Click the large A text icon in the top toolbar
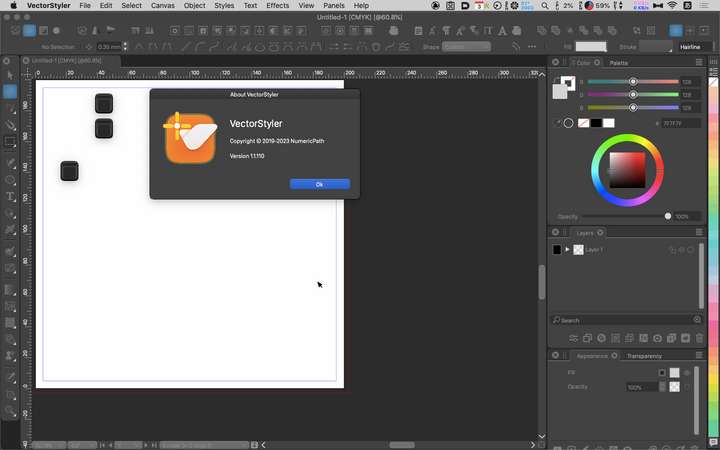The image size is (720, 450). pyautogui.click(x=502, y=31)
